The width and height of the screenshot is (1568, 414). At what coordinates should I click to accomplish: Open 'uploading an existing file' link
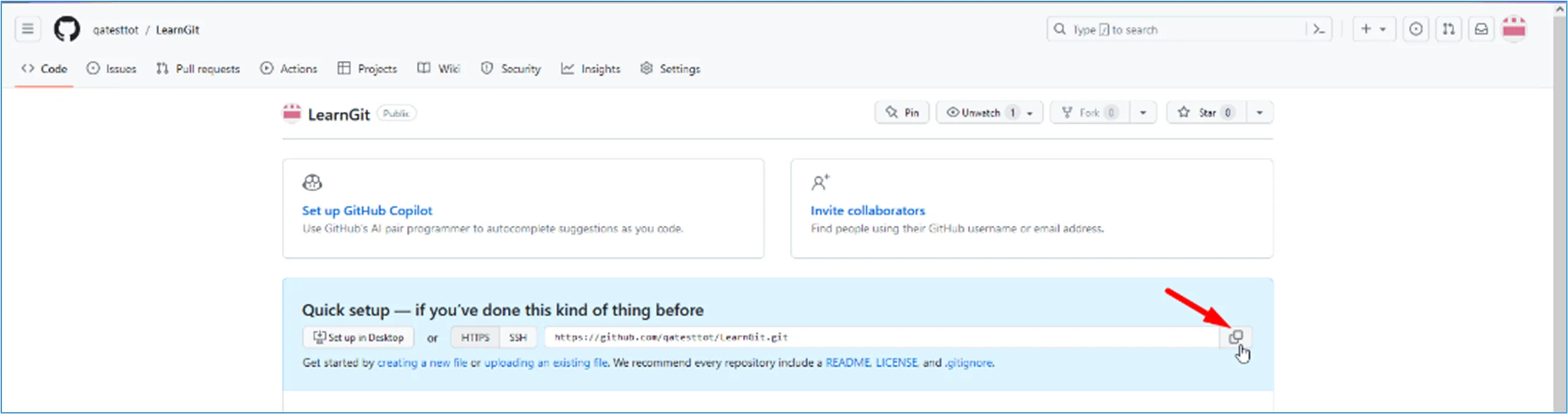[x=546, y=363]
